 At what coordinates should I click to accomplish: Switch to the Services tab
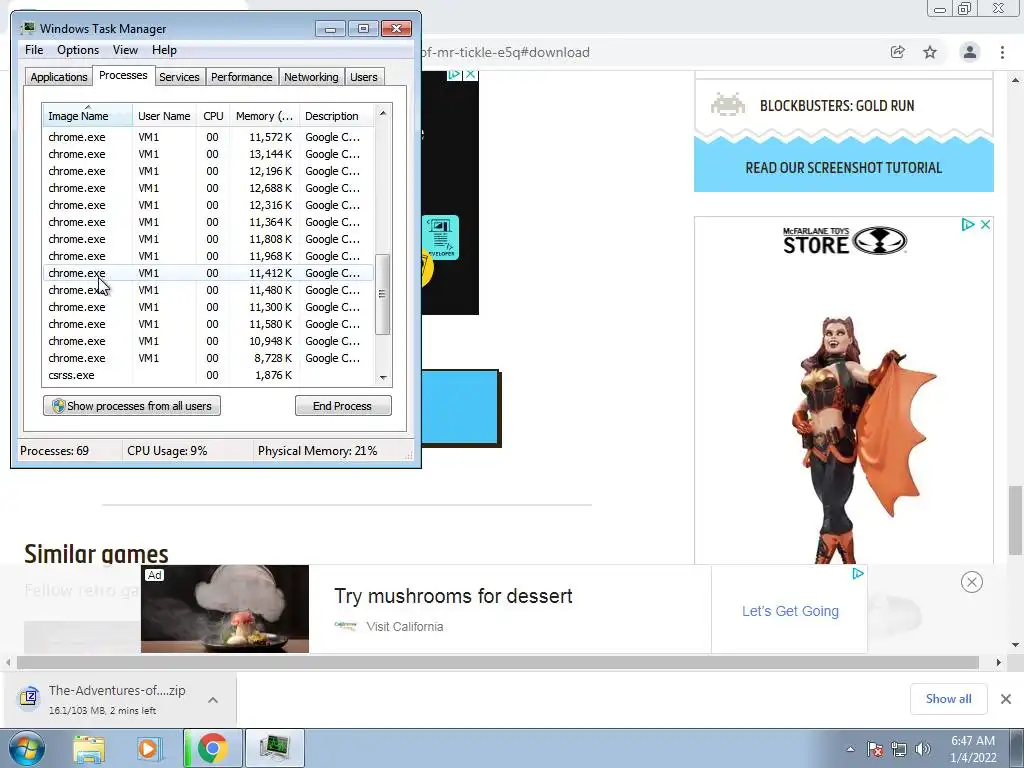click(x=179, y=77)
